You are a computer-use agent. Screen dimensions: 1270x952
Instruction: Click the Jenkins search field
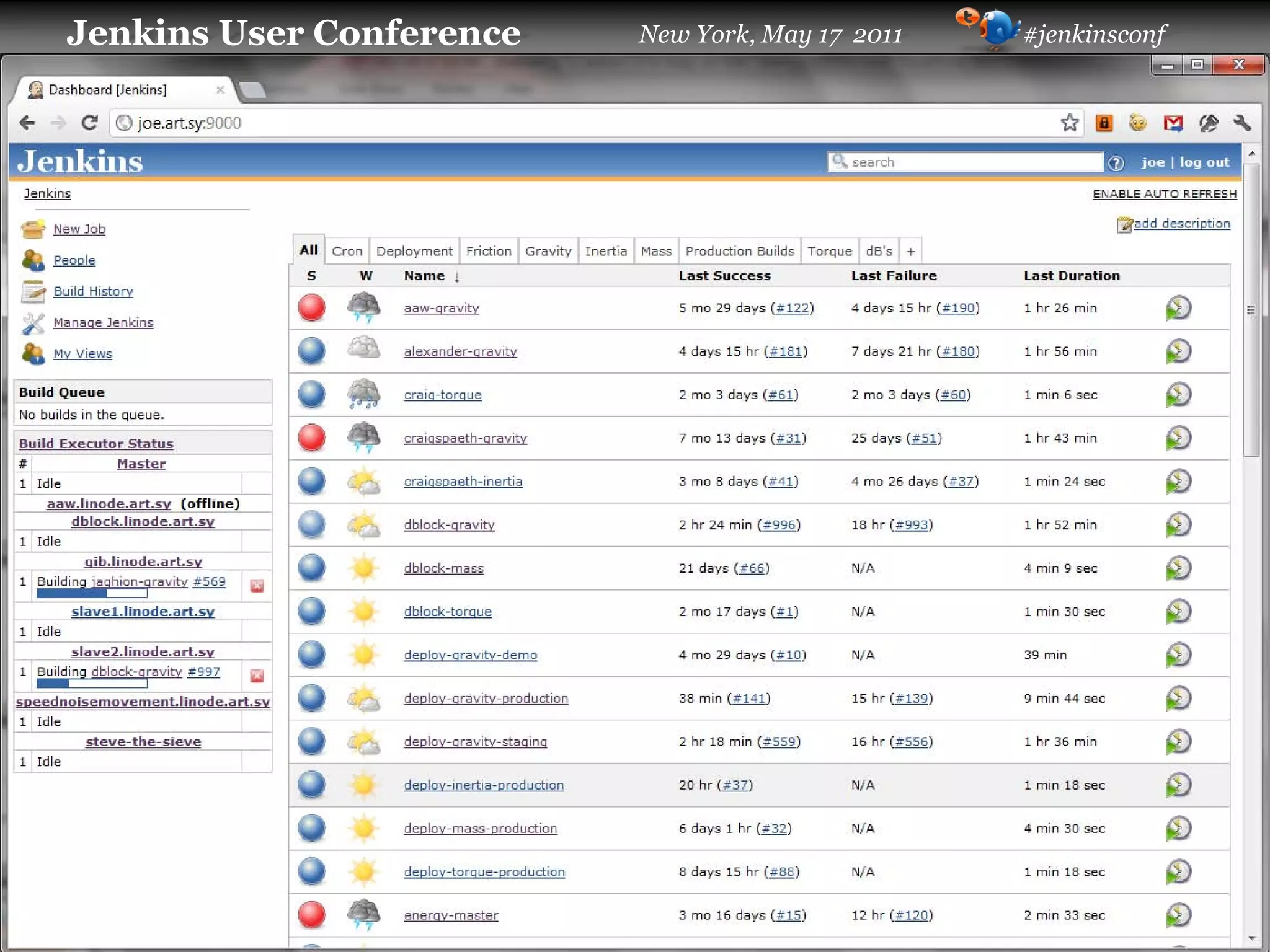(967, 162)
